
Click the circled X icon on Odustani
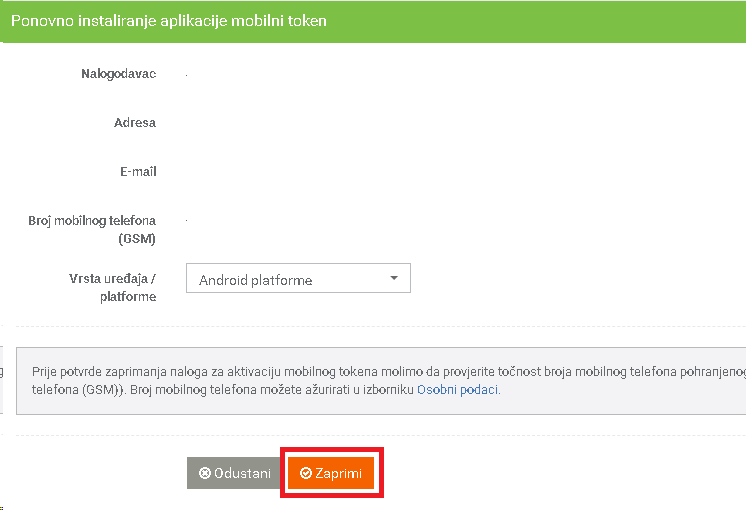(205, 473)
